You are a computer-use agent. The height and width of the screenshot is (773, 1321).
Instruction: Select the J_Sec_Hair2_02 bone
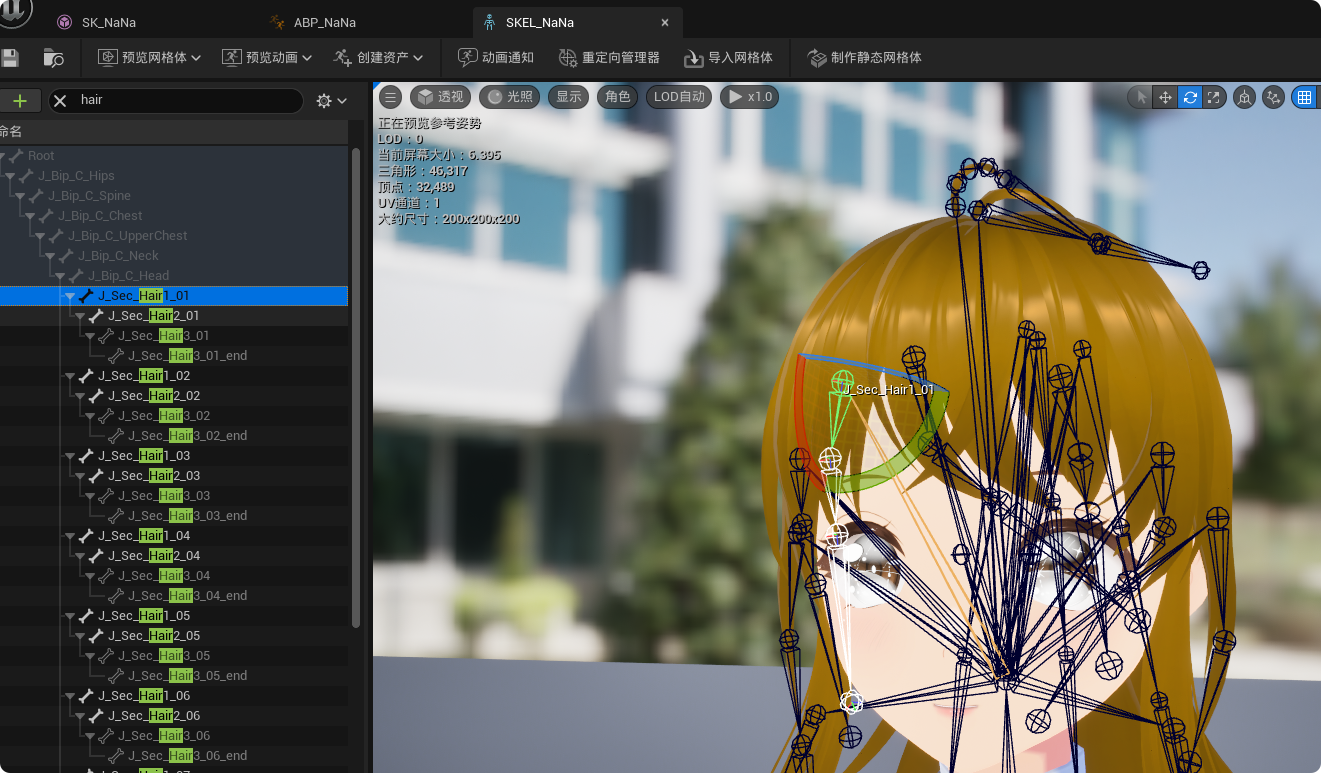pos(154,396)
